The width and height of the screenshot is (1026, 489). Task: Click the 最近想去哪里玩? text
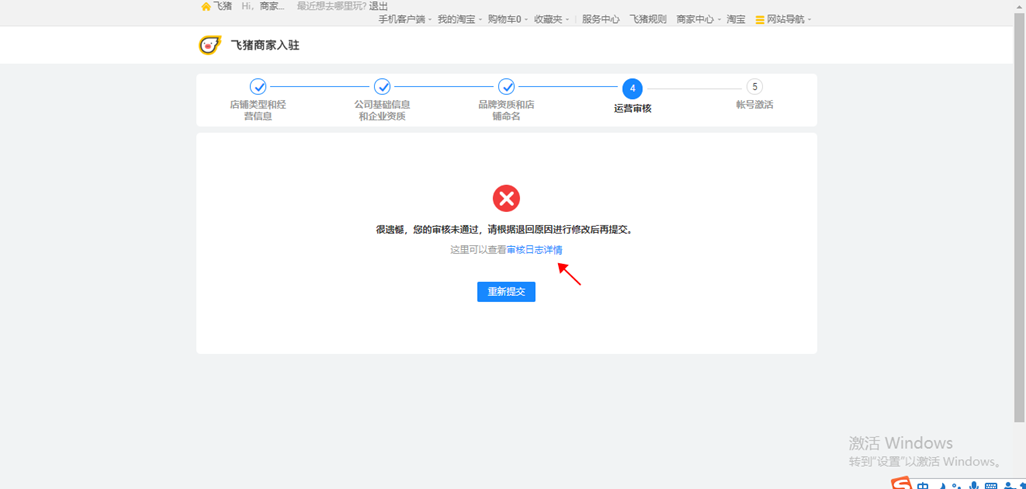pos(332,6)
